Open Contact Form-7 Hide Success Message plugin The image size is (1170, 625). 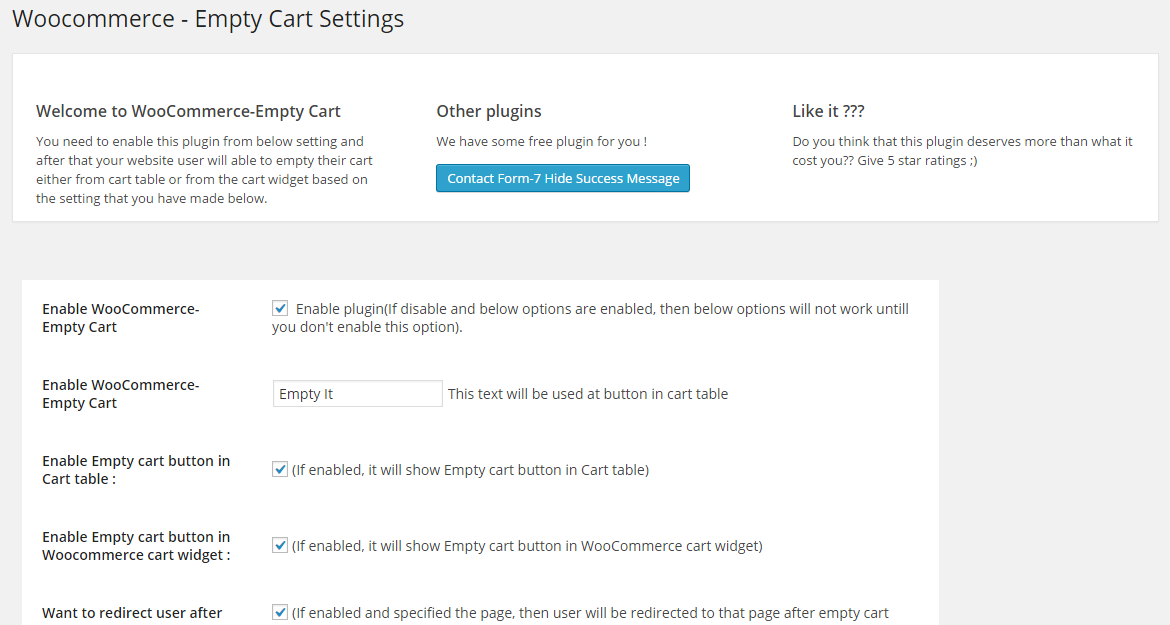(563, 178)
